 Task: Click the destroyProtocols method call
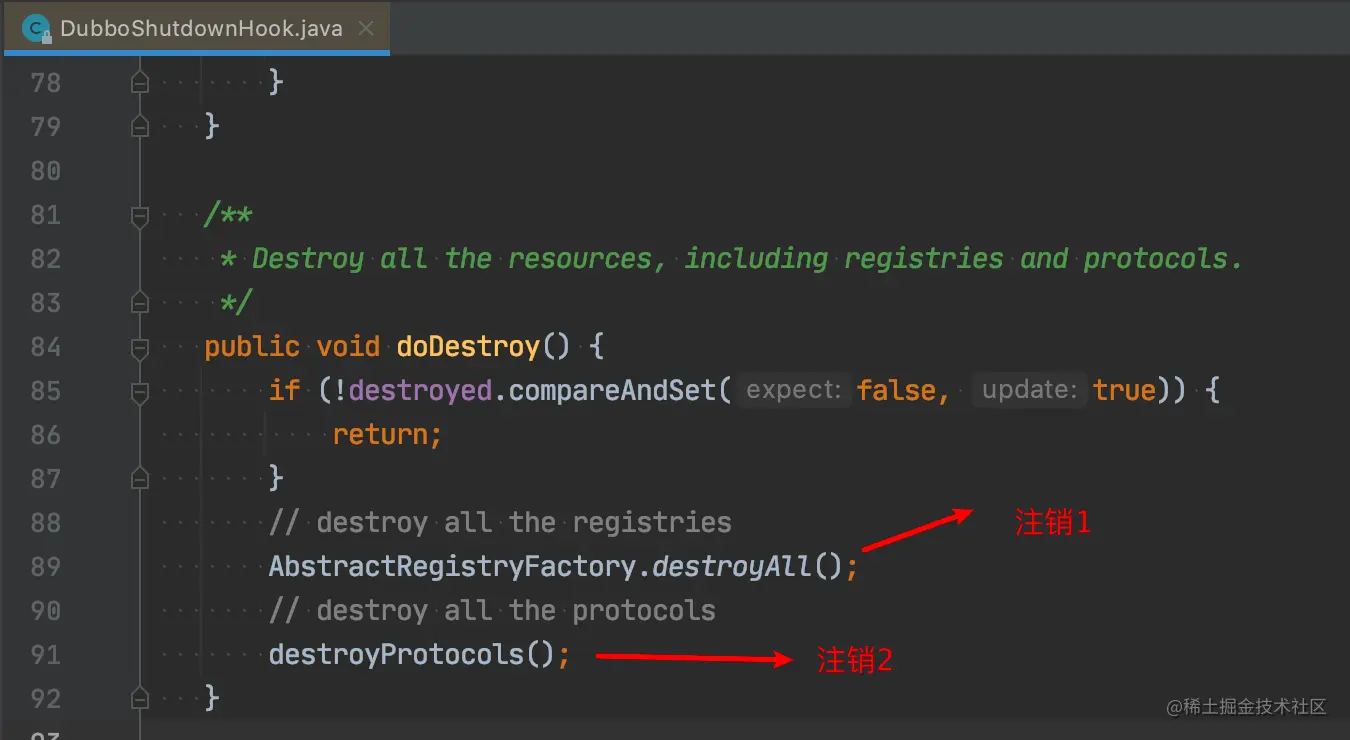coord(396,655)
